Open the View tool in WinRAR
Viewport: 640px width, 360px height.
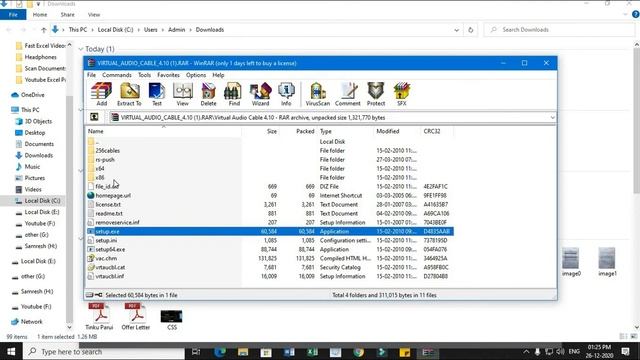pyautogui.click(x=182, y=94)
